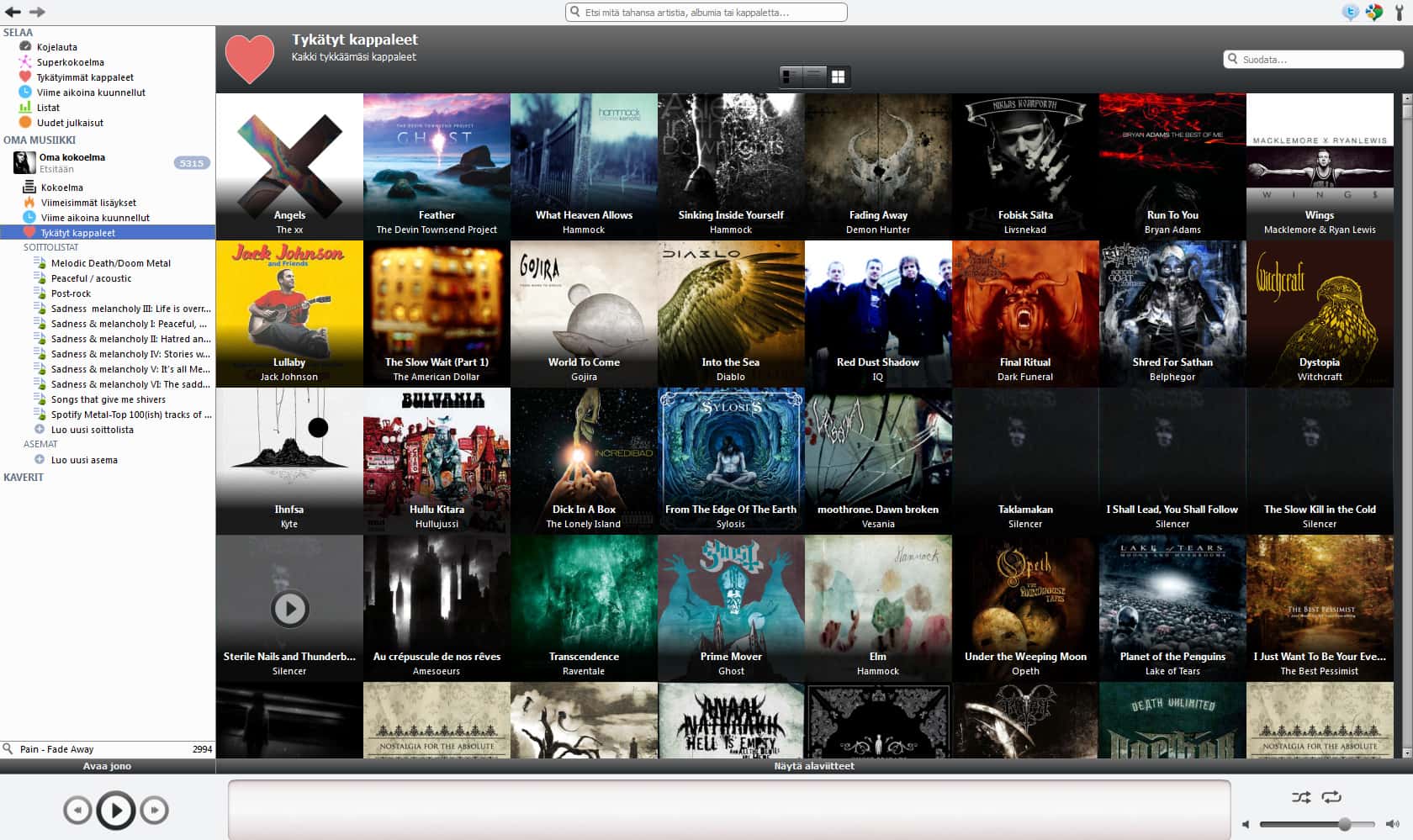The width and height of the screenshot is (1413, 840).
Task: Collapse the SOITTOLISTAT section header
Action: coord(50,247)
